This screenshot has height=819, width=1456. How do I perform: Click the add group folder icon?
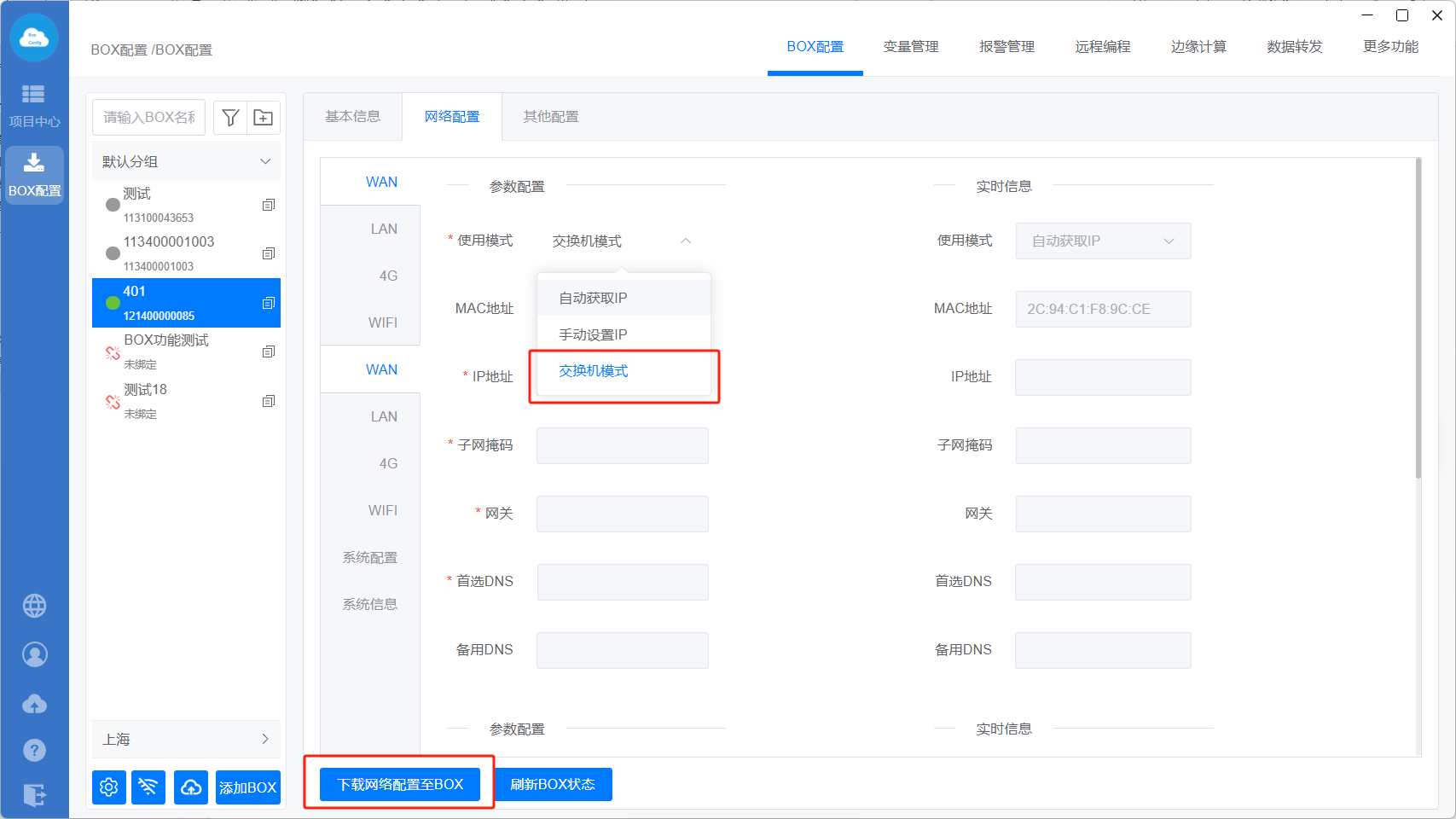[264, 118]
